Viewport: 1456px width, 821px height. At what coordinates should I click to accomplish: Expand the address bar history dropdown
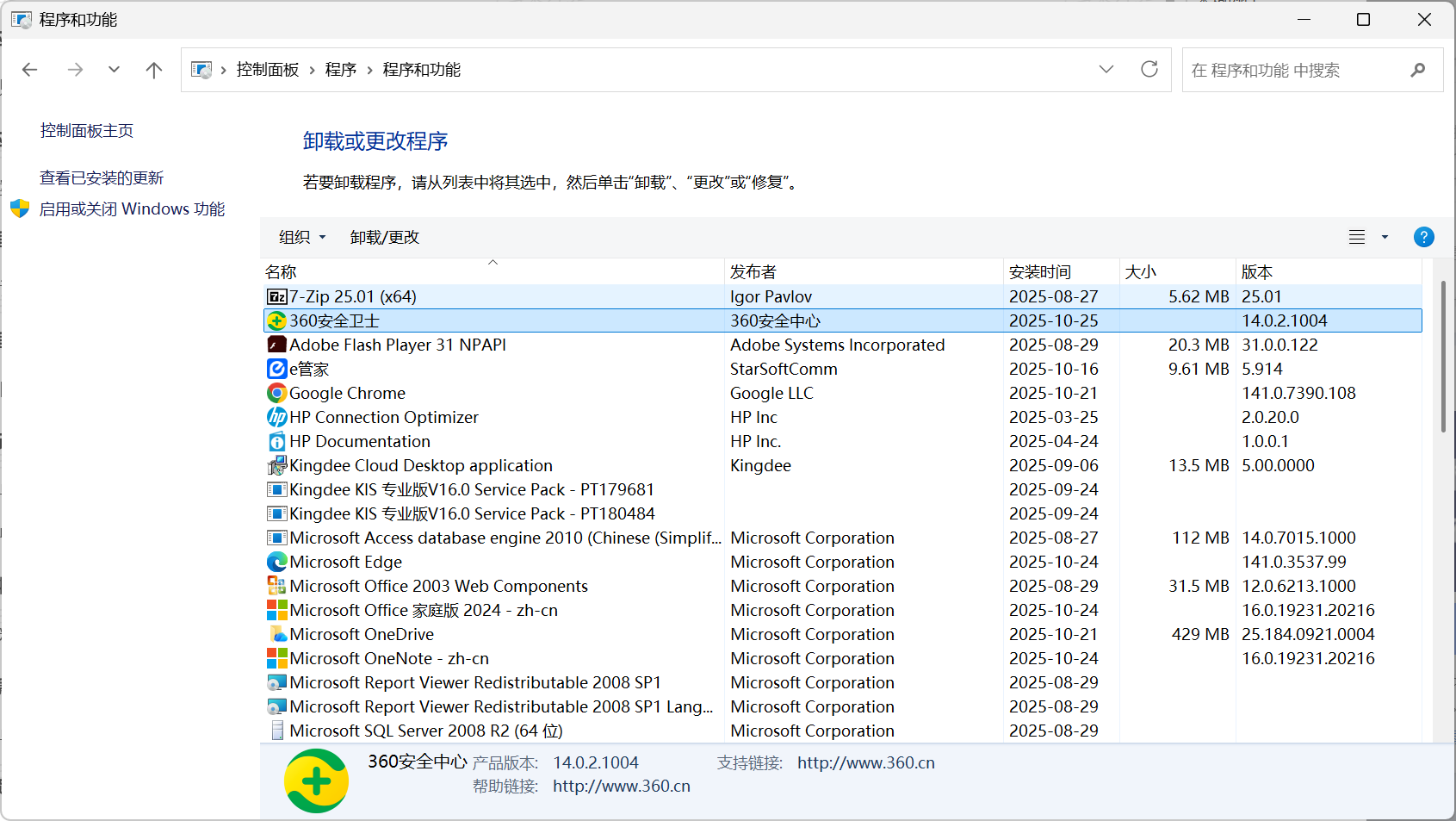[1106, 69]
